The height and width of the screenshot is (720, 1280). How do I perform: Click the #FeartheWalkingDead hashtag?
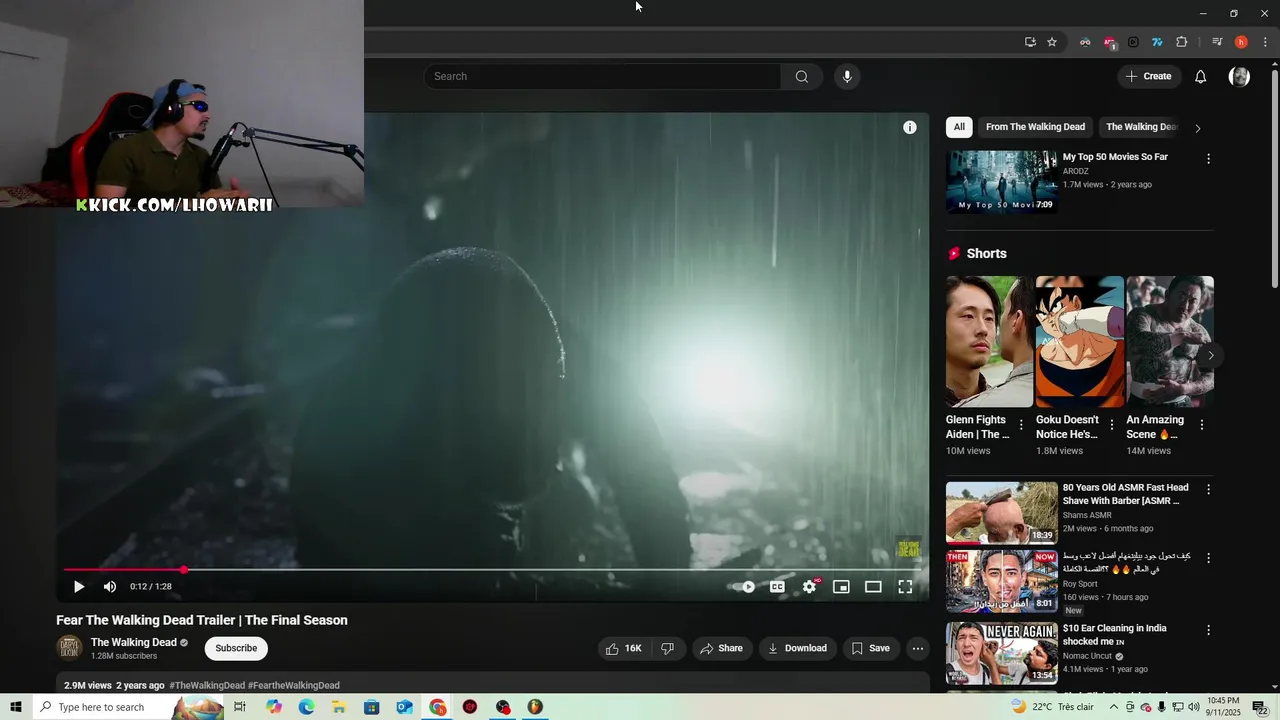[x=294, y=686]
